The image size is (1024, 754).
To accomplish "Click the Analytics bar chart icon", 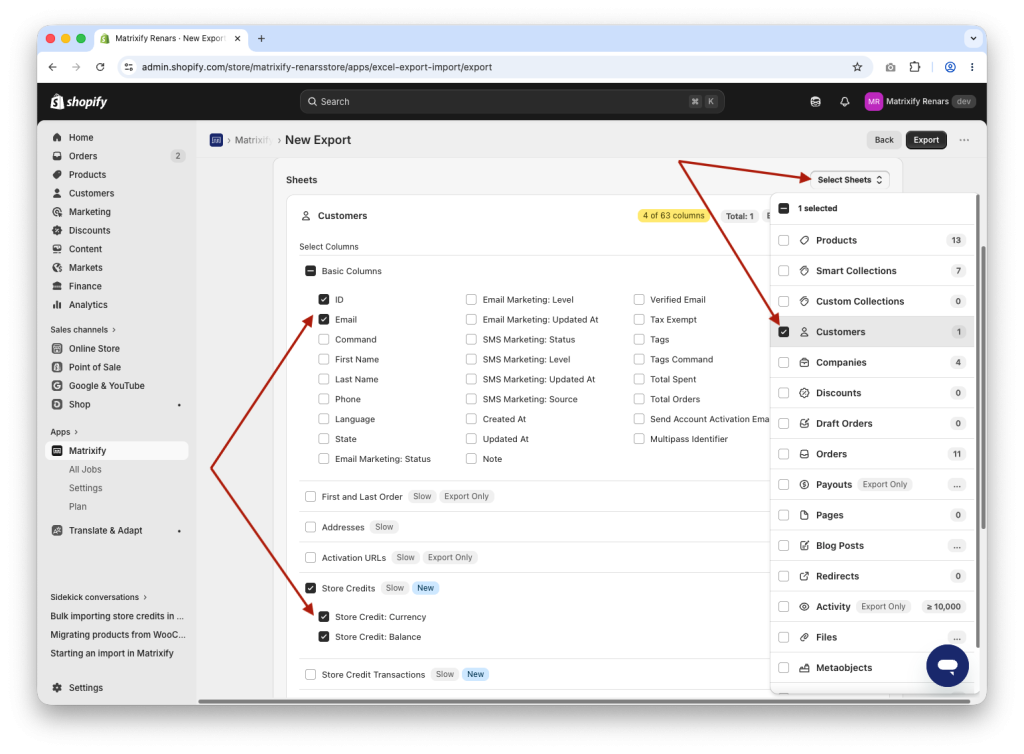I will click(57, 305).
